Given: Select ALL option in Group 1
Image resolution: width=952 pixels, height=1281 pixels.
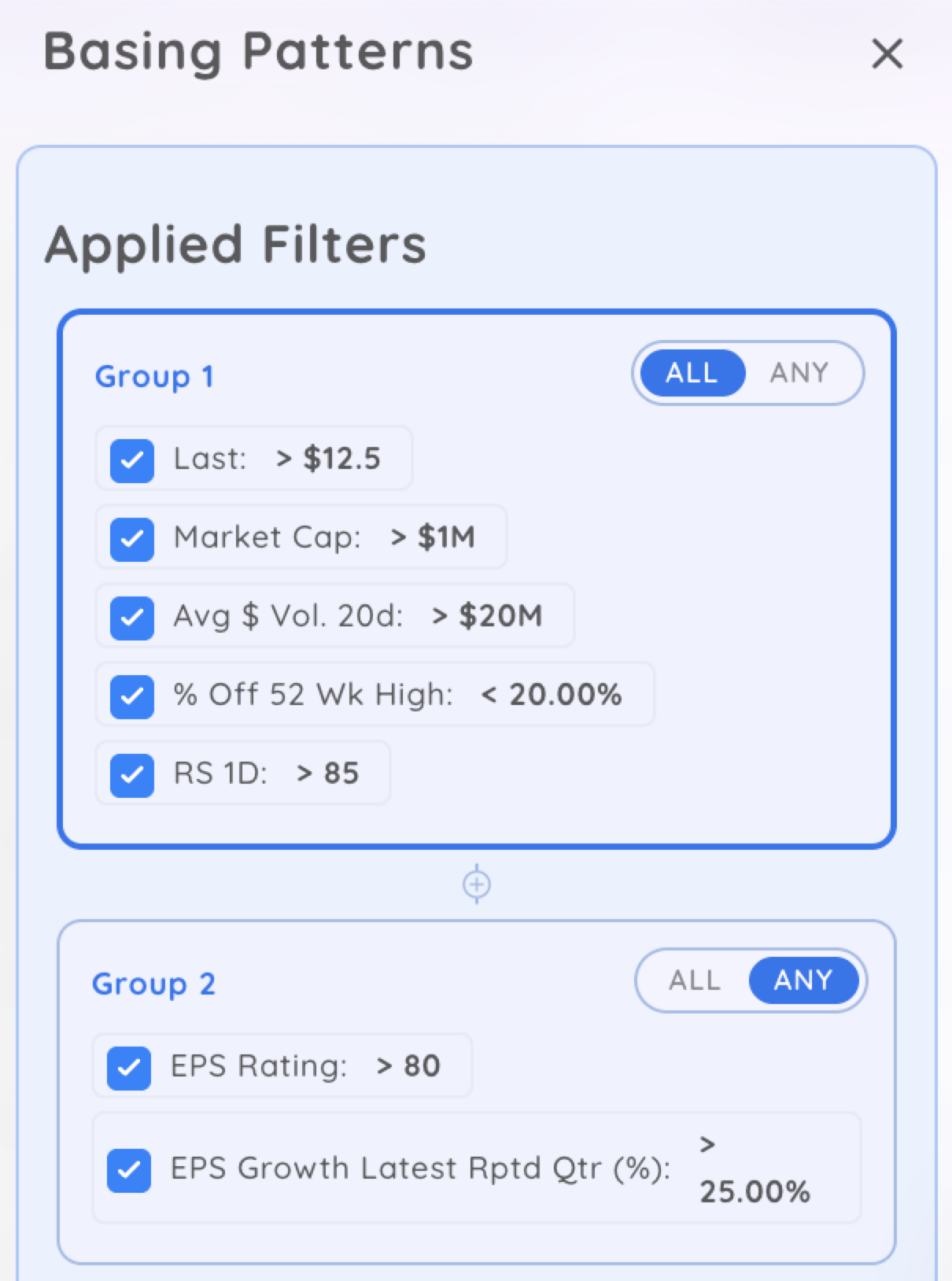Looking at the screenshot, I should tap(692, 373).
